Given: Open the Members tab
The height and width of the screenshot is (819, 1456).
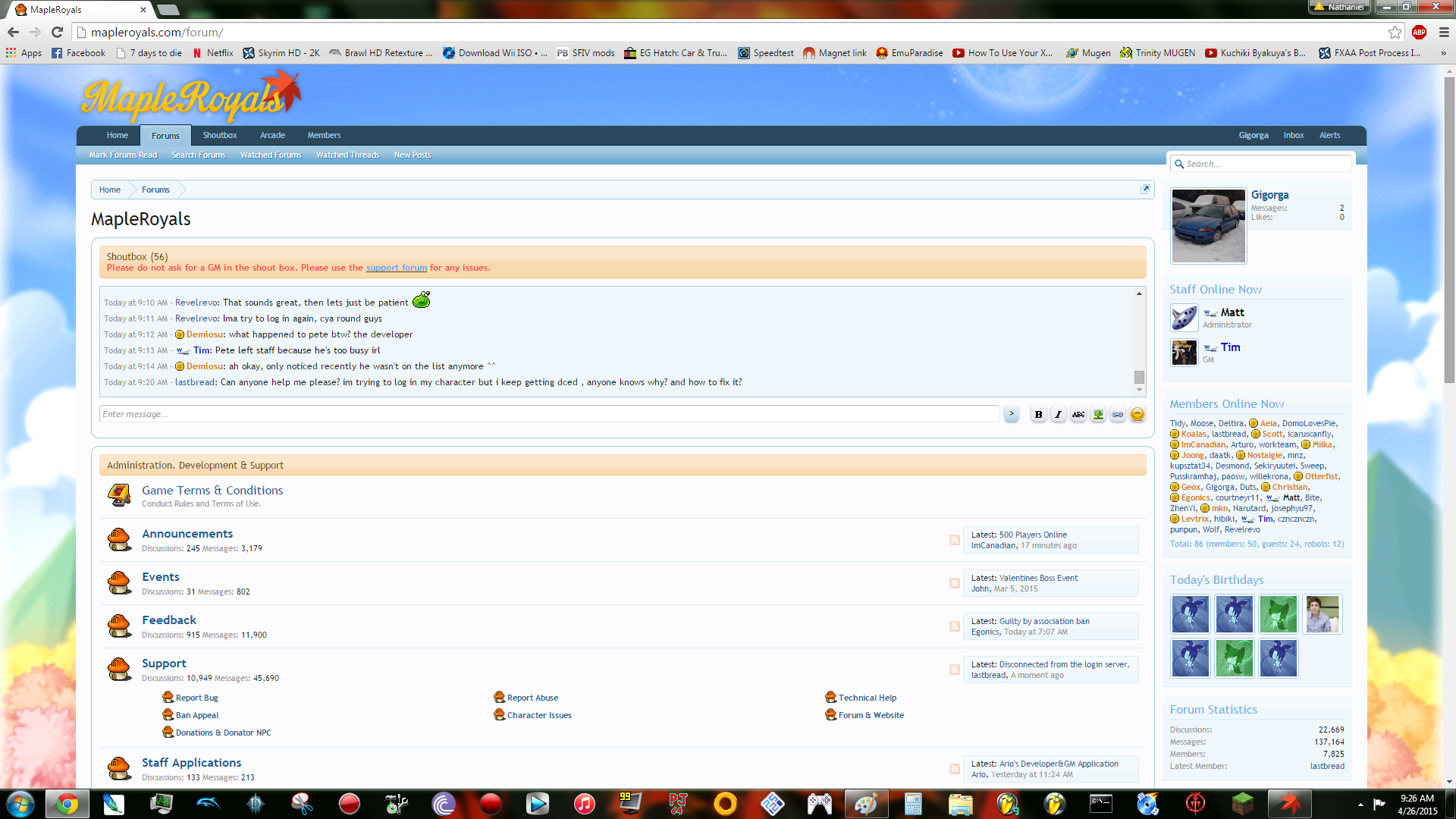Looking at the screenshot, I should [x=324, y=135].
